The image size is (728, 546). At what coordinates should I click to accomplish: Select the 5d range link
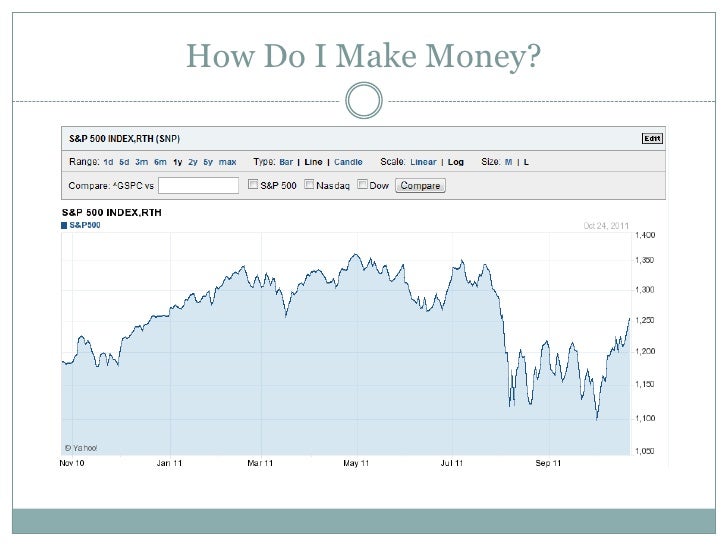[124, 162]
